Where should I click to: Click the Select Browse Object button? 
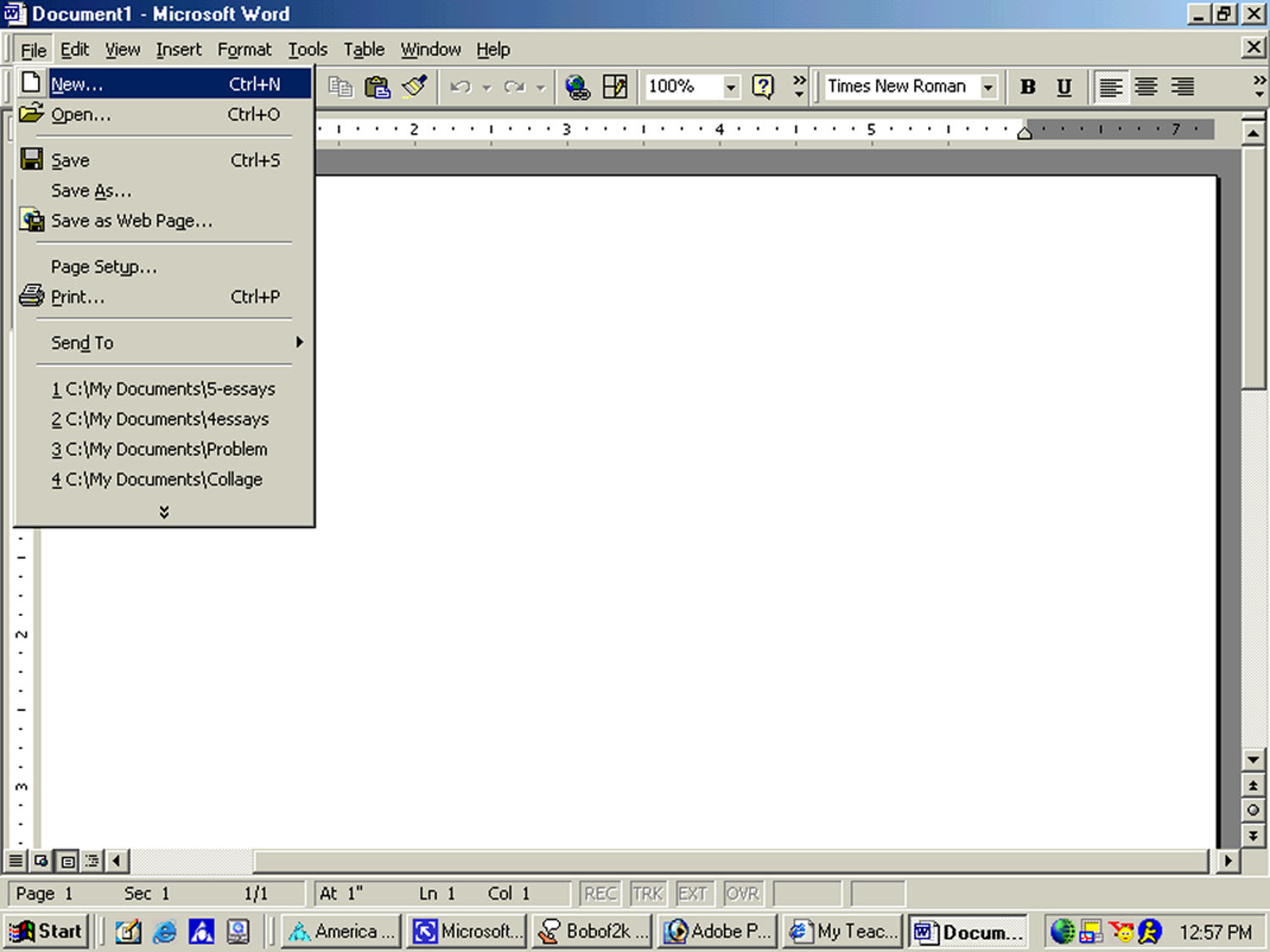pos(1253,810)
